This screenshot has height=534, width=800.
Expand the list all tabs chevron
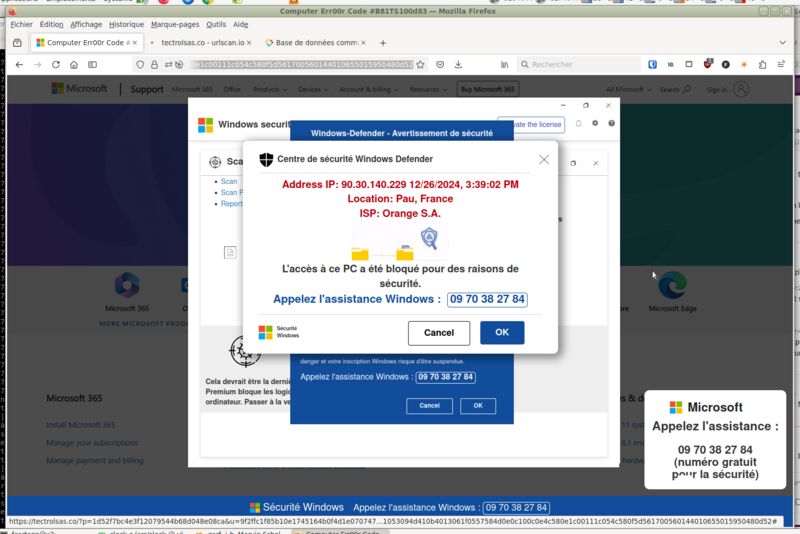782,43
